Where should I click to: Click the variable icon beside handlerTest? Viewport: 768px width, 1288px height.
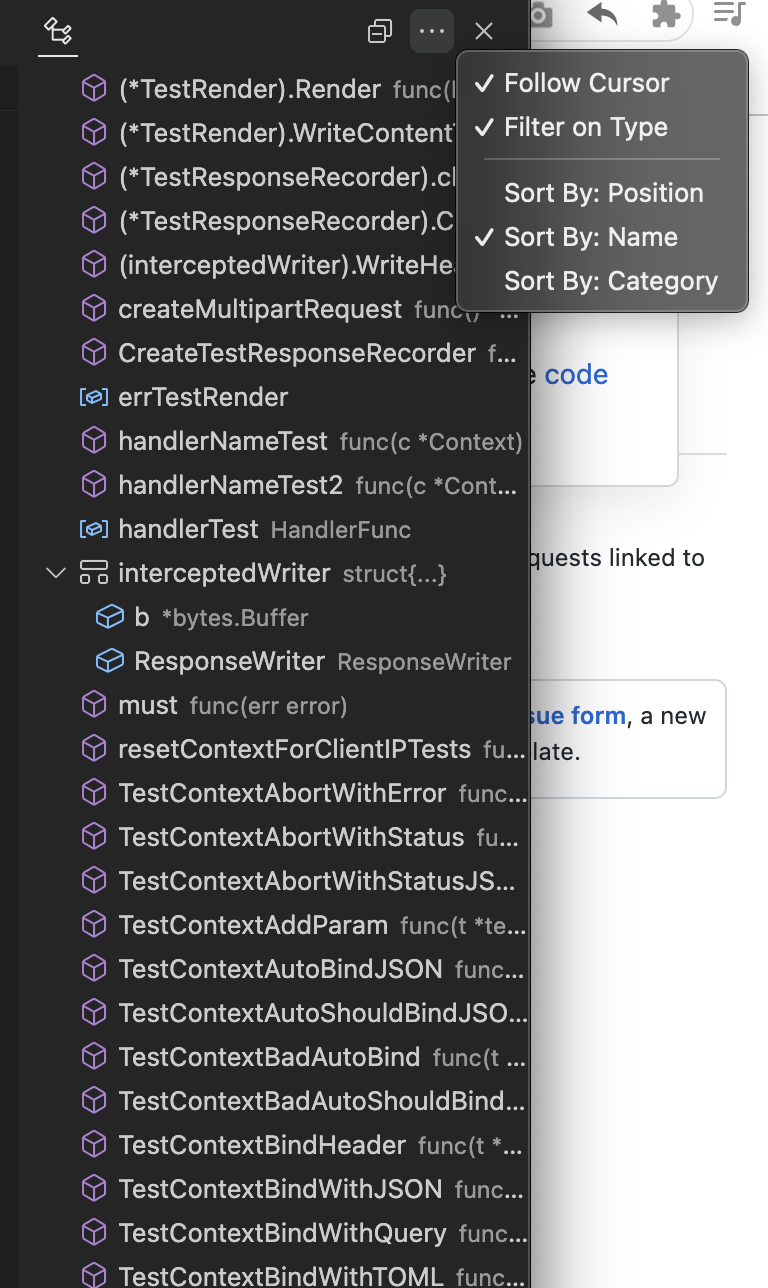point(93,529)
